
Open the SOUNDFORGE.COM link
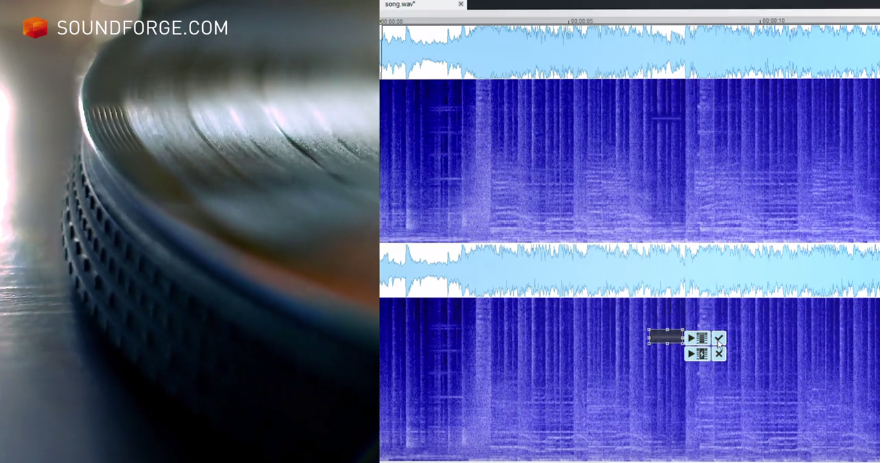142,28
